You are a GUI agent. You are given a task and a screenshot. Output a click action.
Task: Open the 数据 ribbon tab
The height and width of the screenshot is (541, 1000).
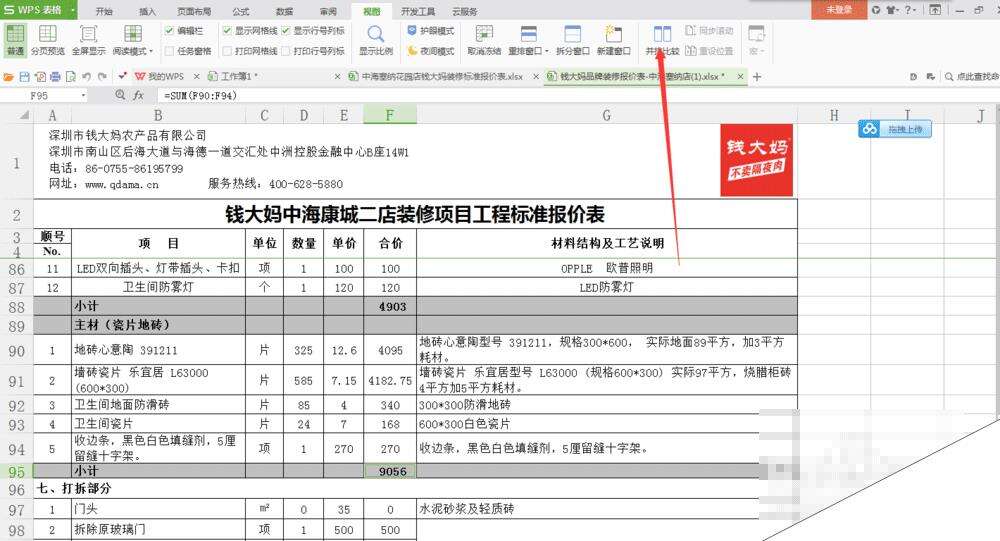point(284,11)
